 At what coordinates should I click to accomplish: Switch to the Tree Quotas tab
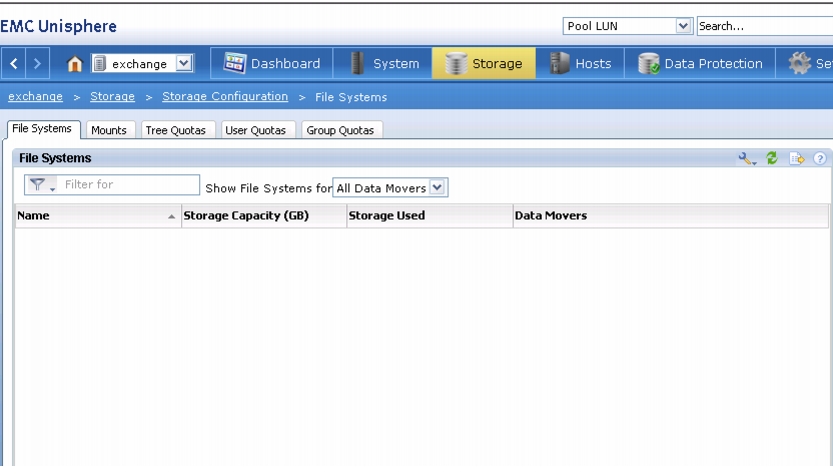click(176, 130)
